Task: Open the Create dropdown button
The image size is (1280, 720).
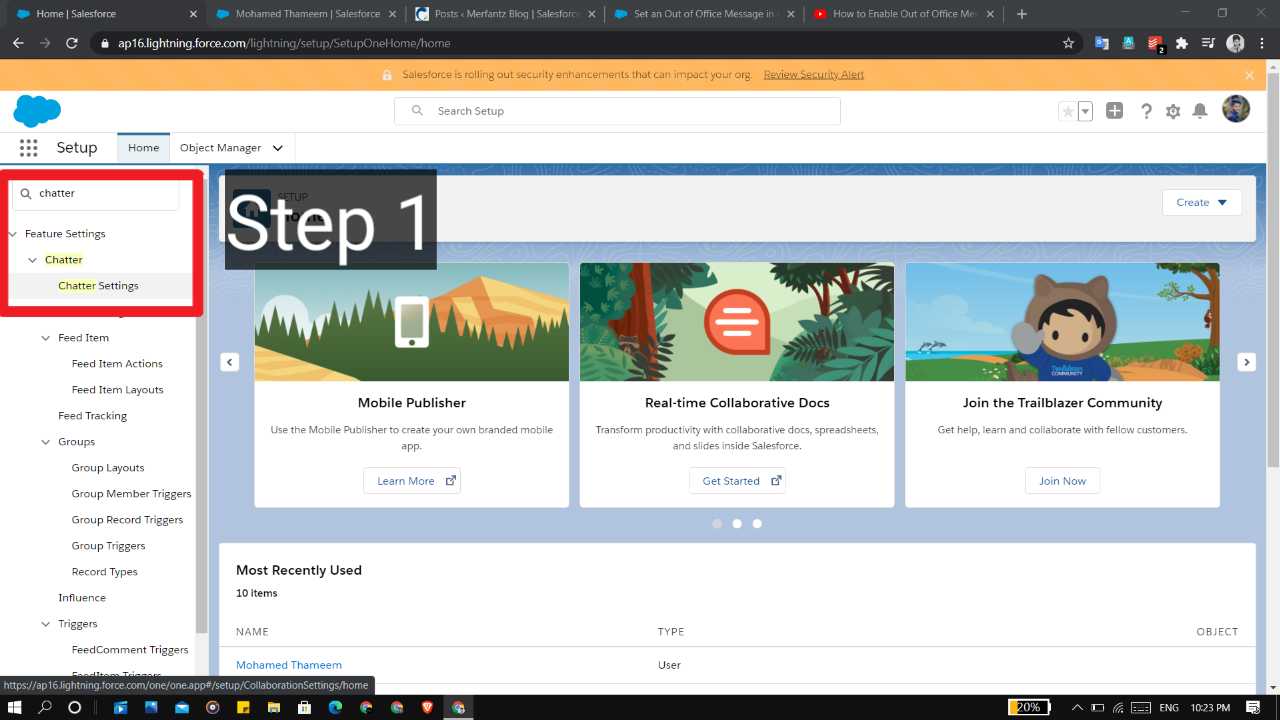Action: click(1202, 202)
